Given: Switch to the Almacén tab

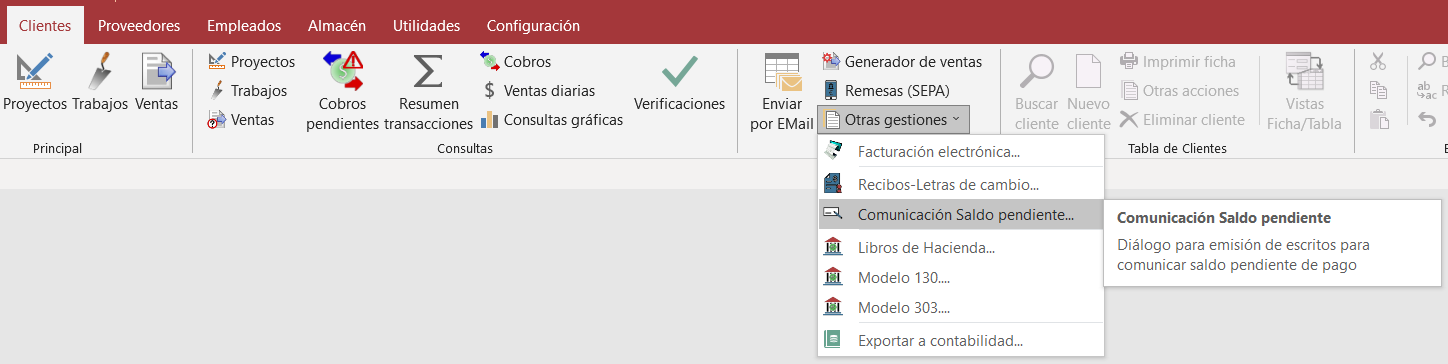Looking at the screenshot, I should coord(337,25).
